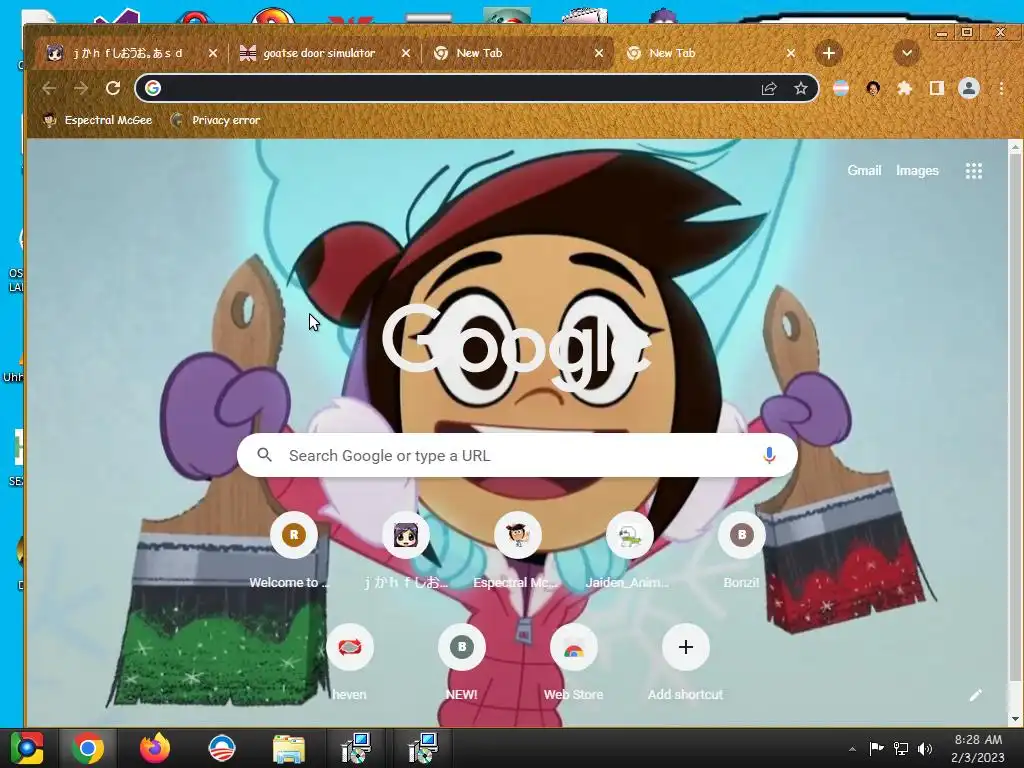Close the first Japanese-titled tab
The width and height of the screenshot is (1024, 768).
213,53
